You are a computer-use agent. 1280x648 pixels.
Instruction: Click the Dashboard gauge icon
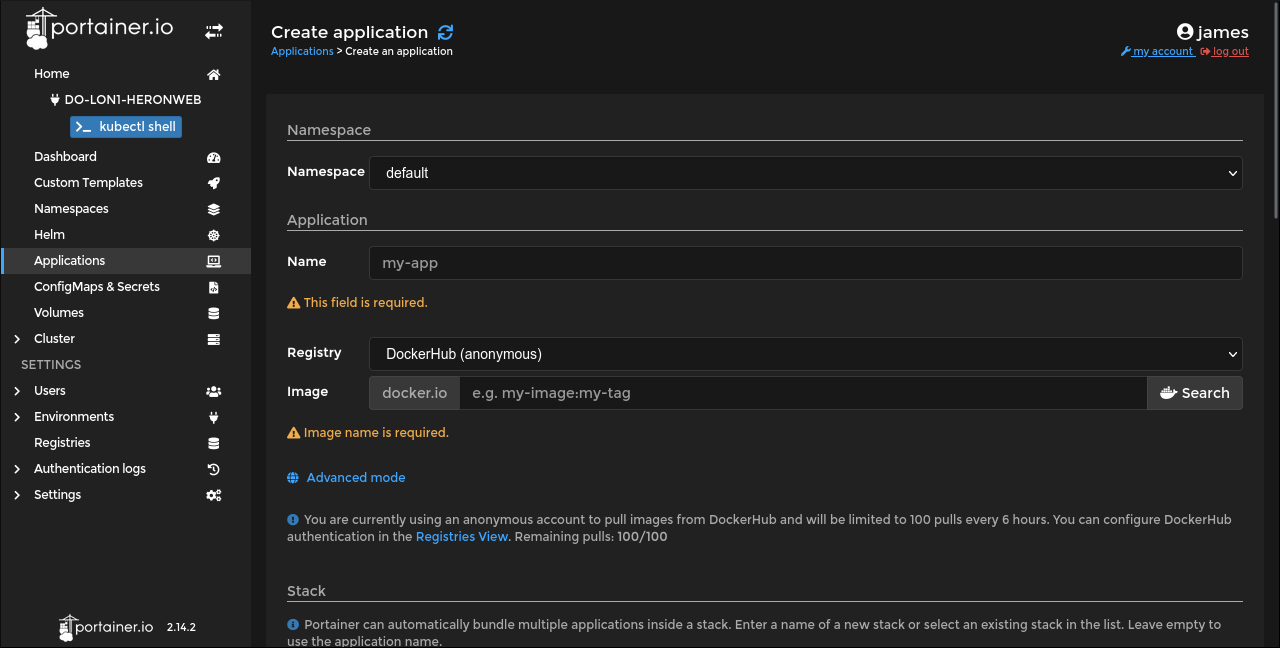point(213,157)
